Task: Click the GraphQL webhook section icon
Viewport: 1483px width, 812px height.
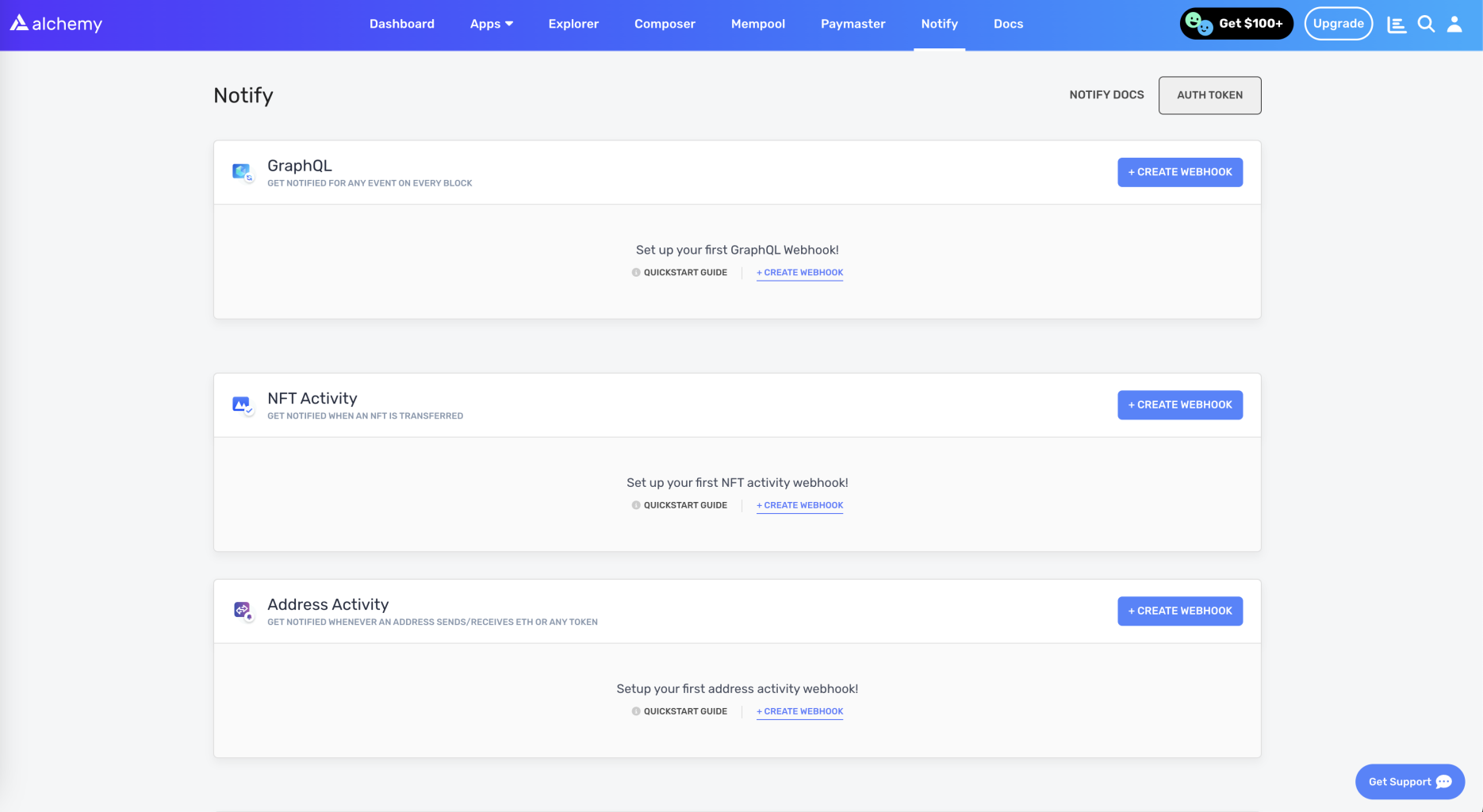Action: (243, 172)
